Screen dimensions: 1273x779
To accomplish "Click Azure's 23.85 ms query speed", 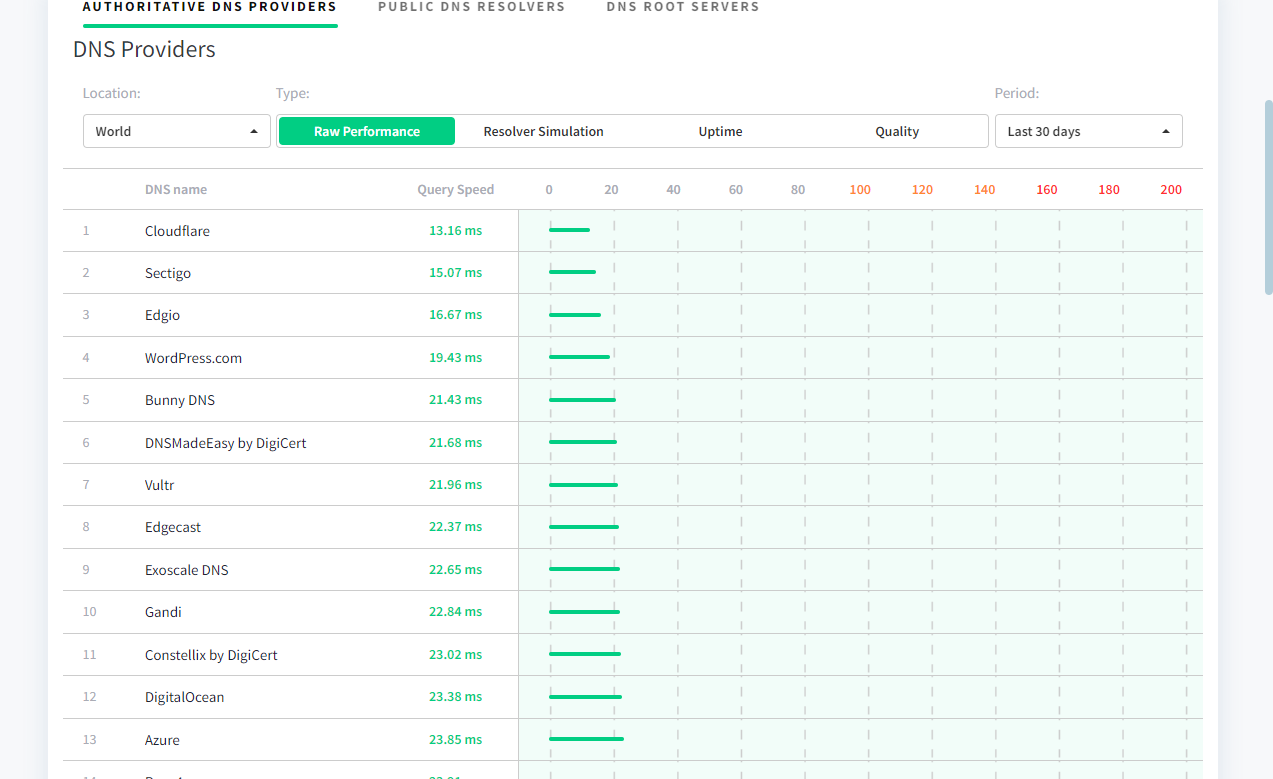I will (456, 740).
